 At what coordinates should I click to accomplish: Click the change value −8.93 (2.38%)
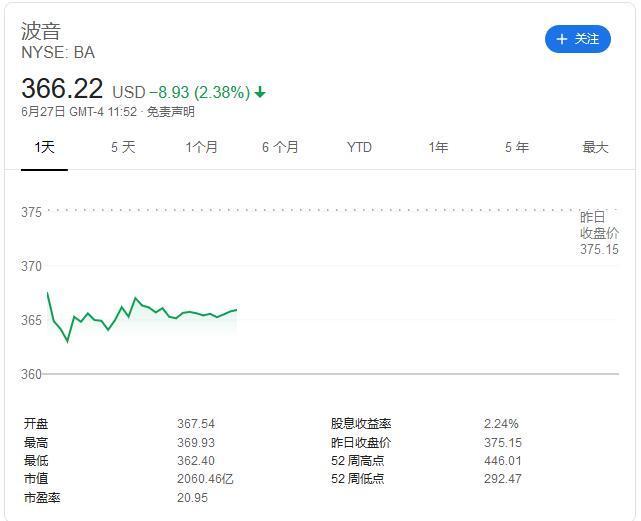pyautogui.click(x=199, y=92)
